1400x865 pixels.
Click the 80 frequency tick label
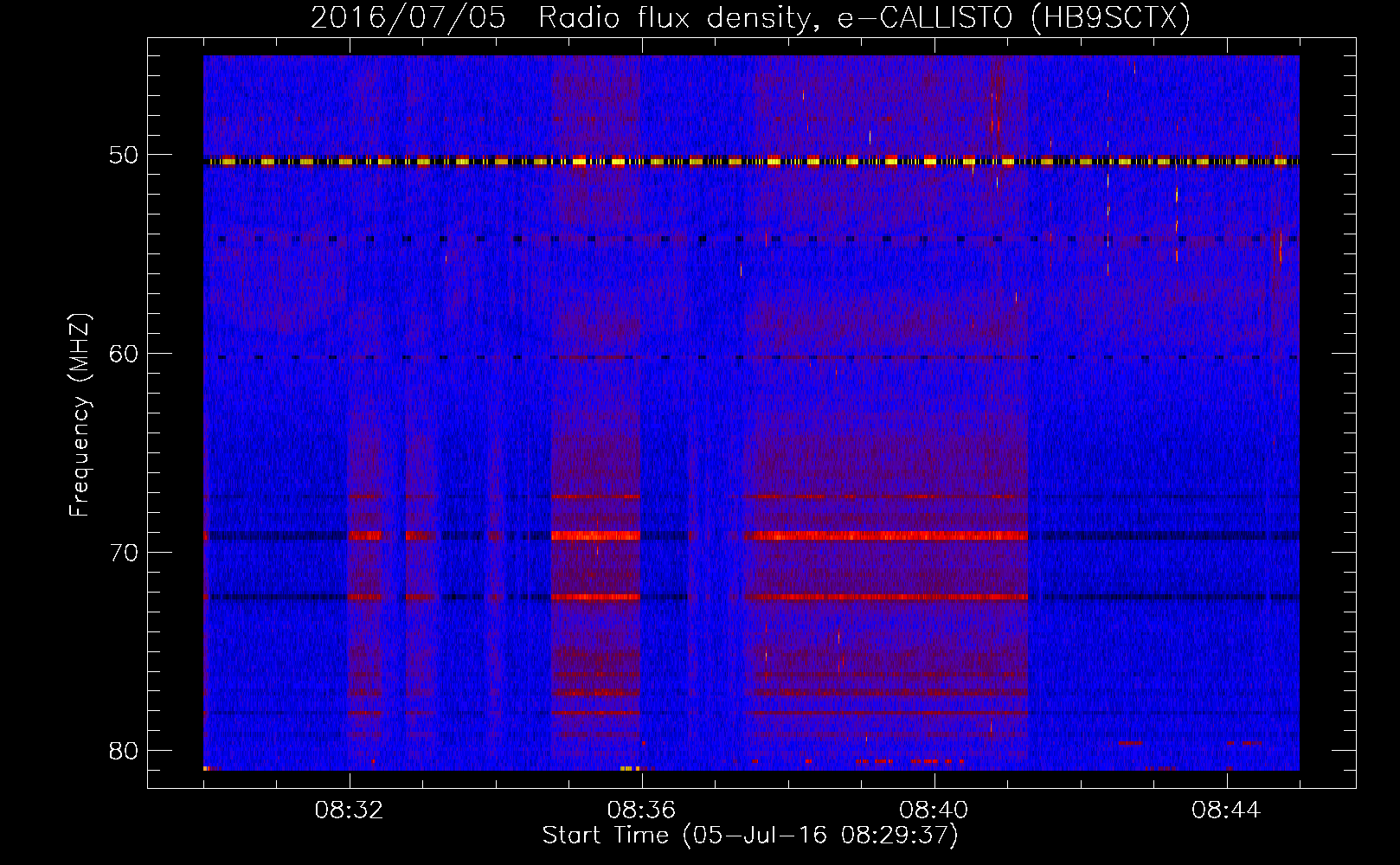point(123,751)
